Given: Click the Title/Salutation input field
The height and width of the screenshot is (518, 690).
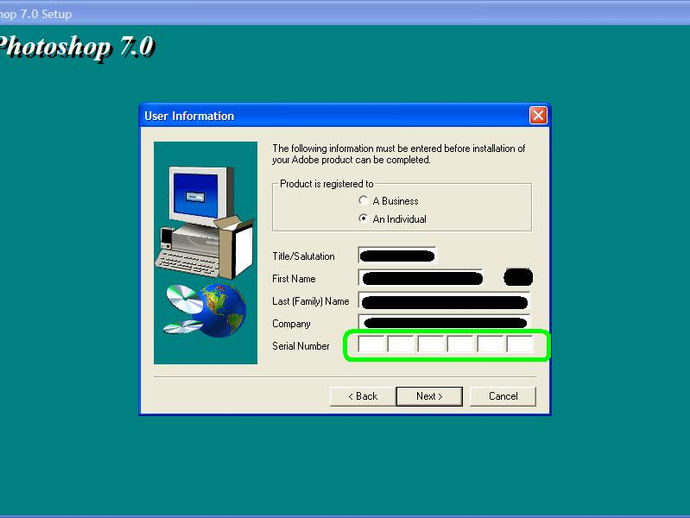Looking at the screenshot, I should (397, 256).
